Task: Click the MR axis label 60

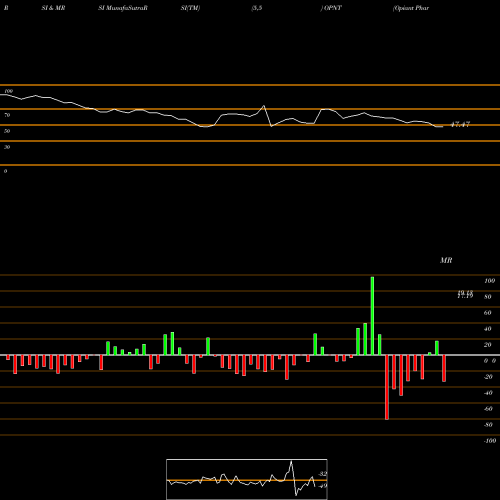Action: pyautogui.click(x=487, y=313)
